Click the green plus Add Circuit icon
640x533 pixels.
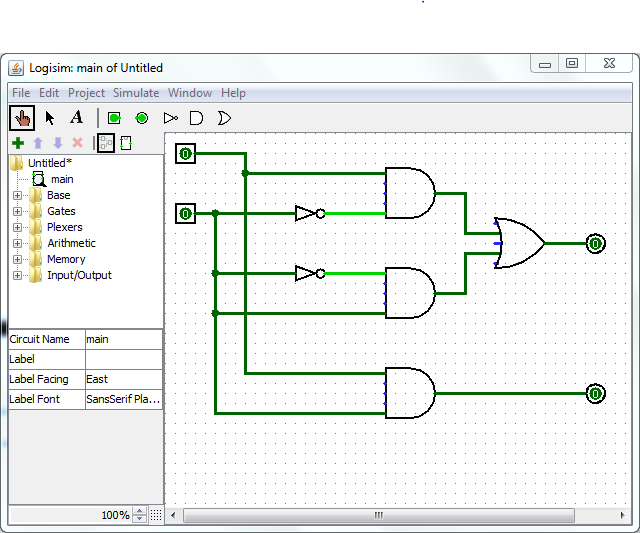pos(18,143)
